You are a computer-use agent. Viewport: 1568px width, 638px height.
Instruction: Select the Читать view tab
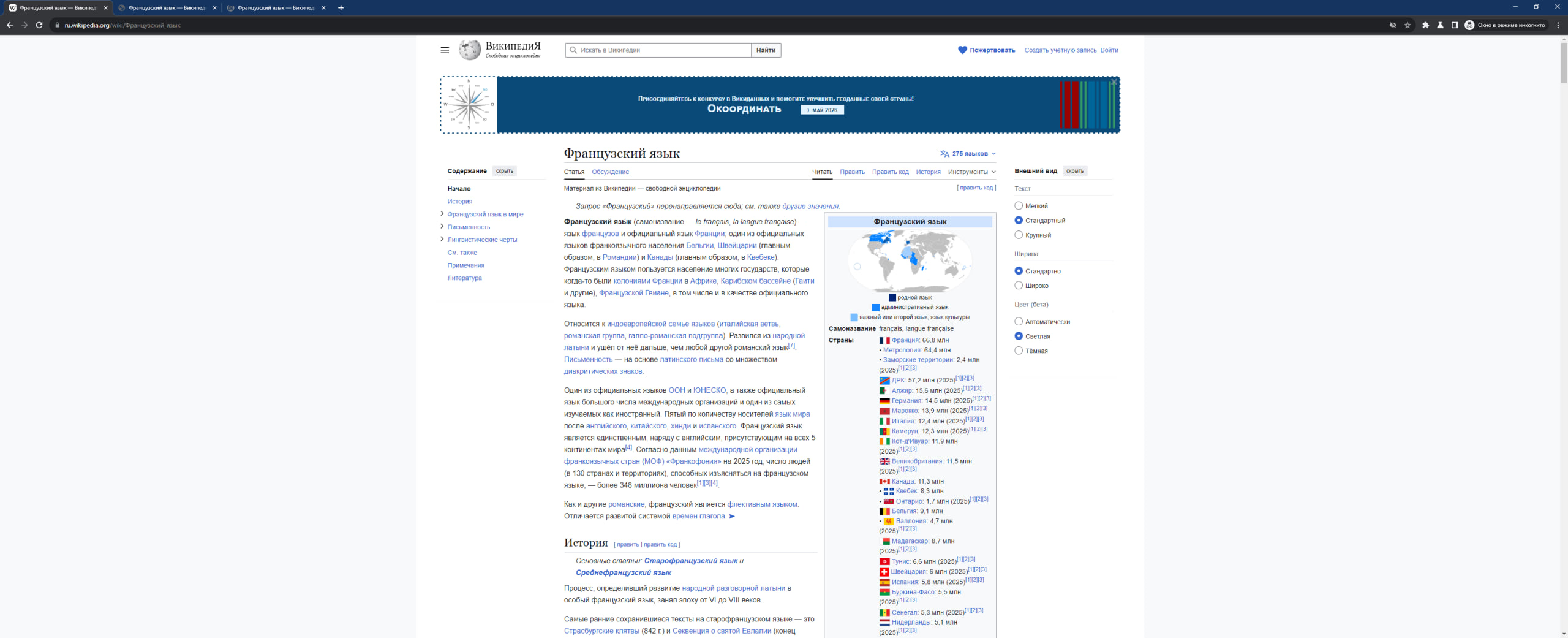(x=822, y=172)
